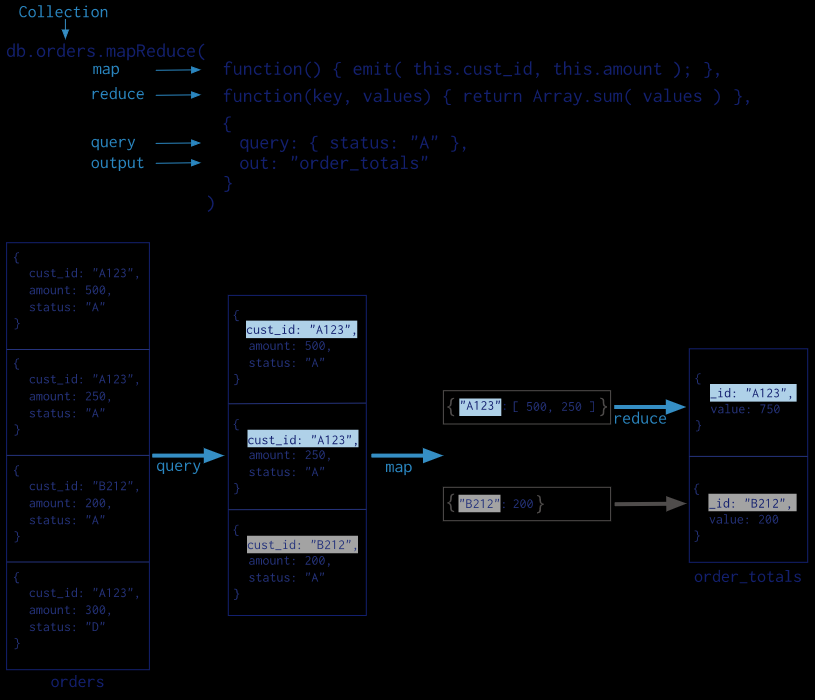Screen dimensions: 815x700
Task: Expand the mapped documents panel
Action: [297, 455]
